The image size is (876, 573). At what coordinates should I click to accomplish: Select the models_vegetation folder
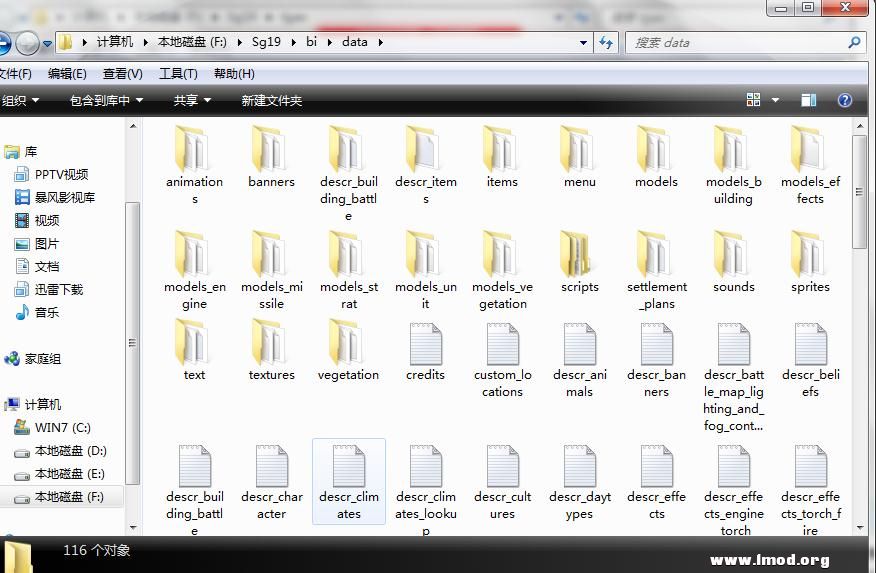click(502, 270)
